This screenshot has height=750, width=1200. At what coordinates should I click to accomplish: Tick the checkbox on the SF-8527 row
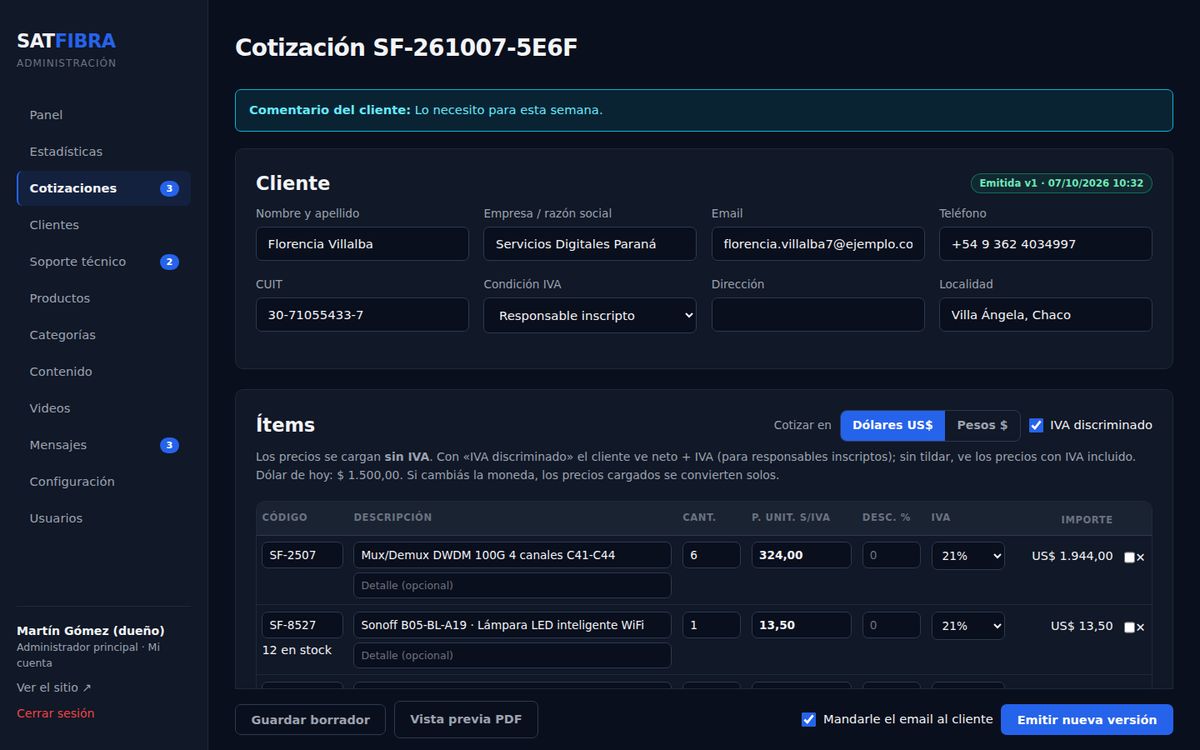pyautogui.click(x=1129, y=627)
